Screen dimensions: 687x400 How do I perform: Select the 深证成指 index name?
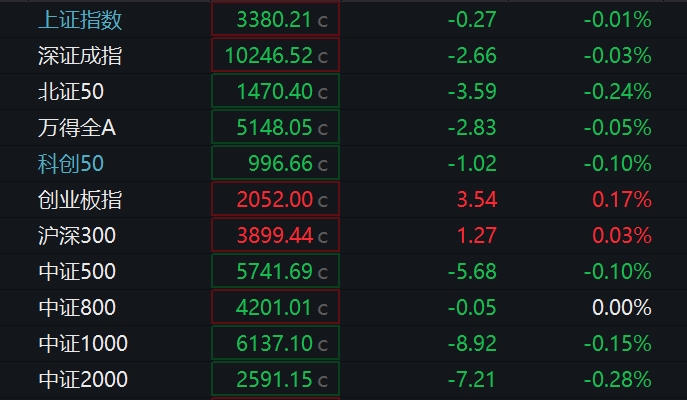[80, 56]
